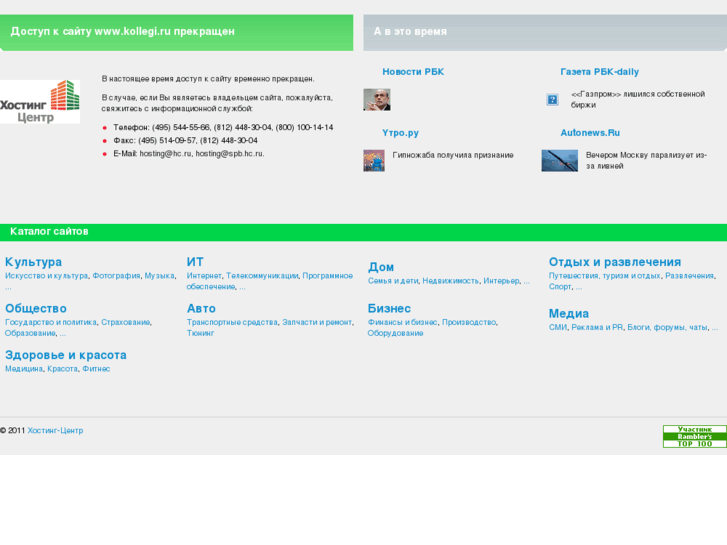Open the Семья и дети subcategory
Screen dimensions: 727x545
point(393,281)
